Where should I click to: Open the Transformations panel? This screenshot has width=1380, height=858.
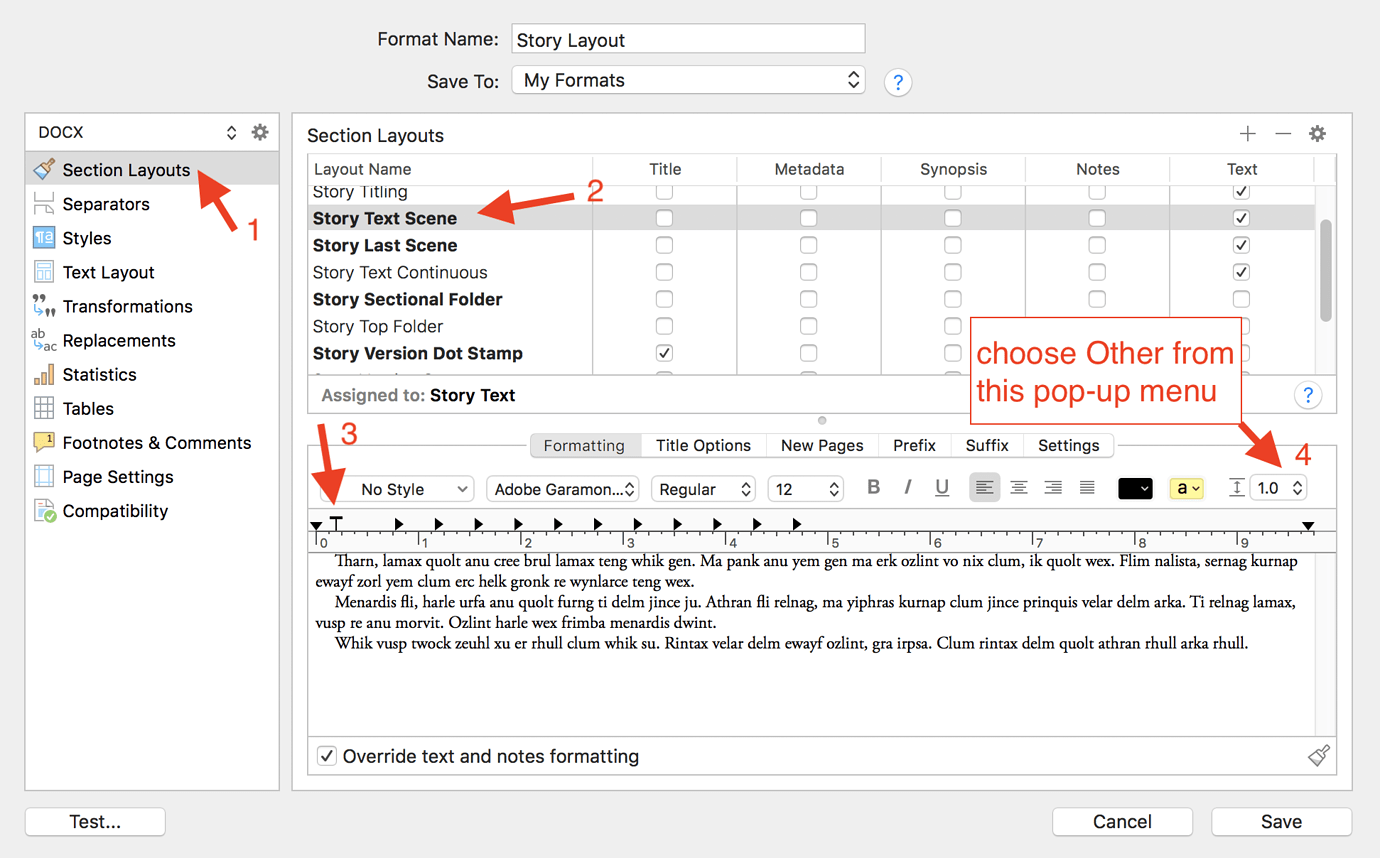pos(126,306)
